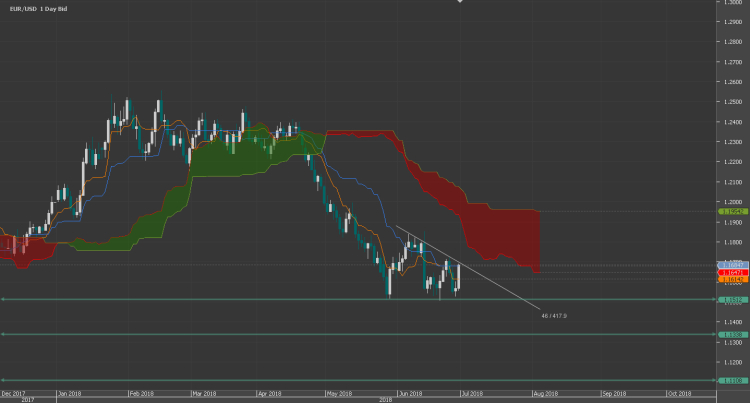Click the 1.1900 price axis label
The height and width of the screenshot is (403, 750).
click(733, 222)
